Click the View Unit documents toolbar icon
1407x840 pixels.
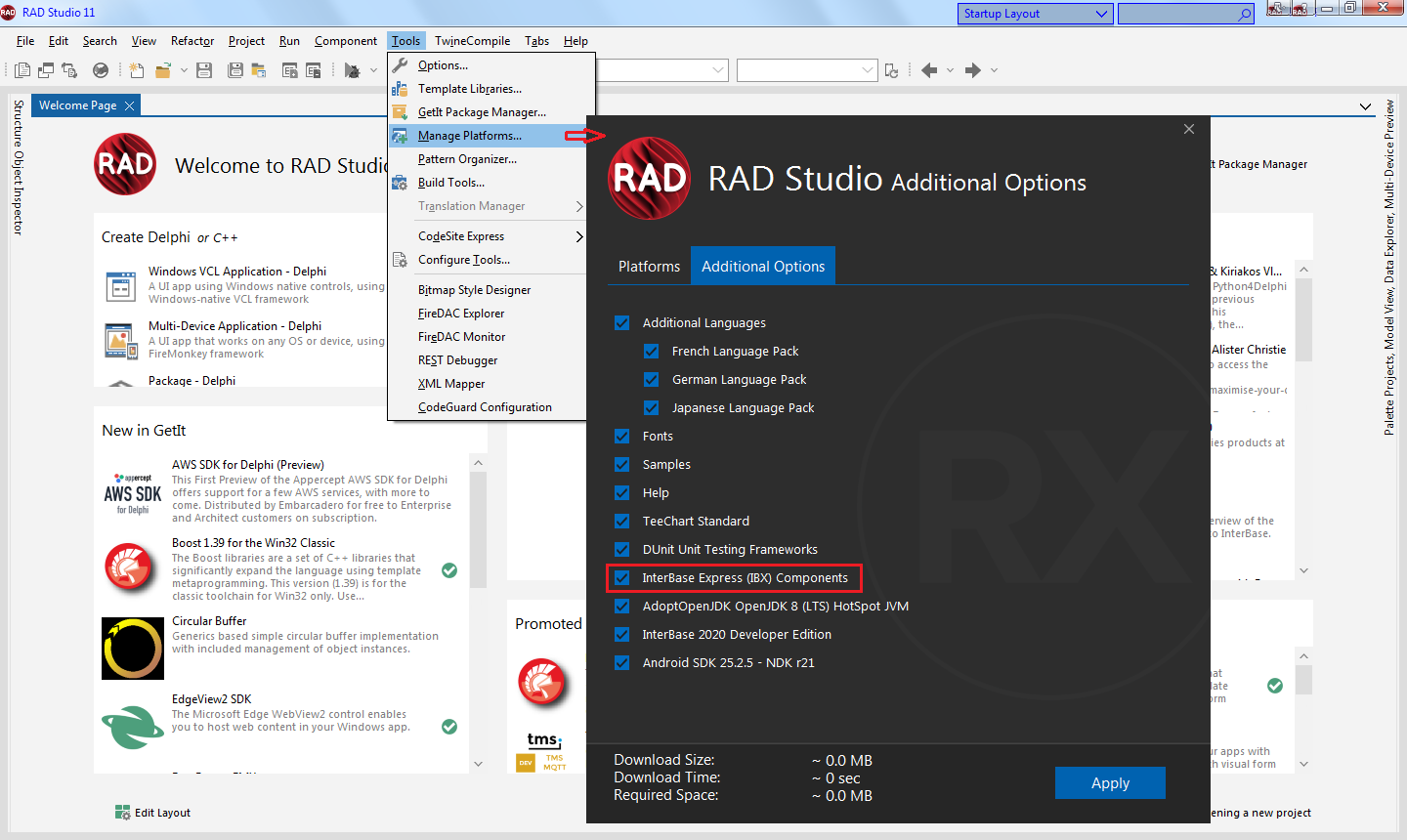coord(22,70)
